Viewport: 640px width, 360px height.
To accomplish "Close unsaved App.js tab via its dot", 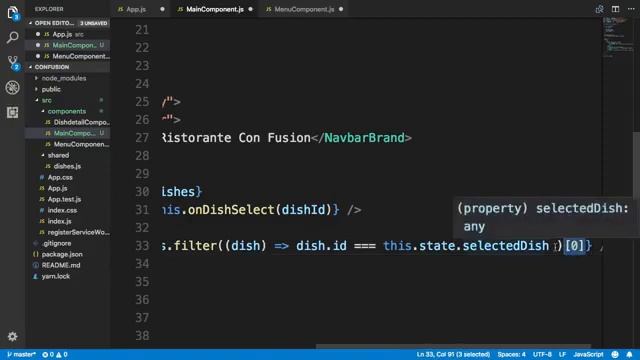I will (162, 9).
